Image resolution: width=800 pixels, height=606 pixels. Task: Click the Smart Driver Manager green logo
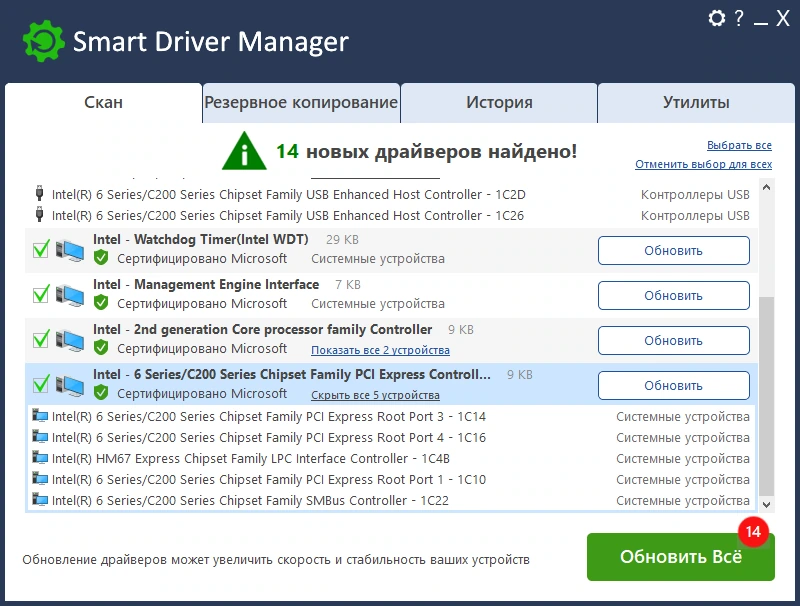pyautogui.click(x=44, y=41)
